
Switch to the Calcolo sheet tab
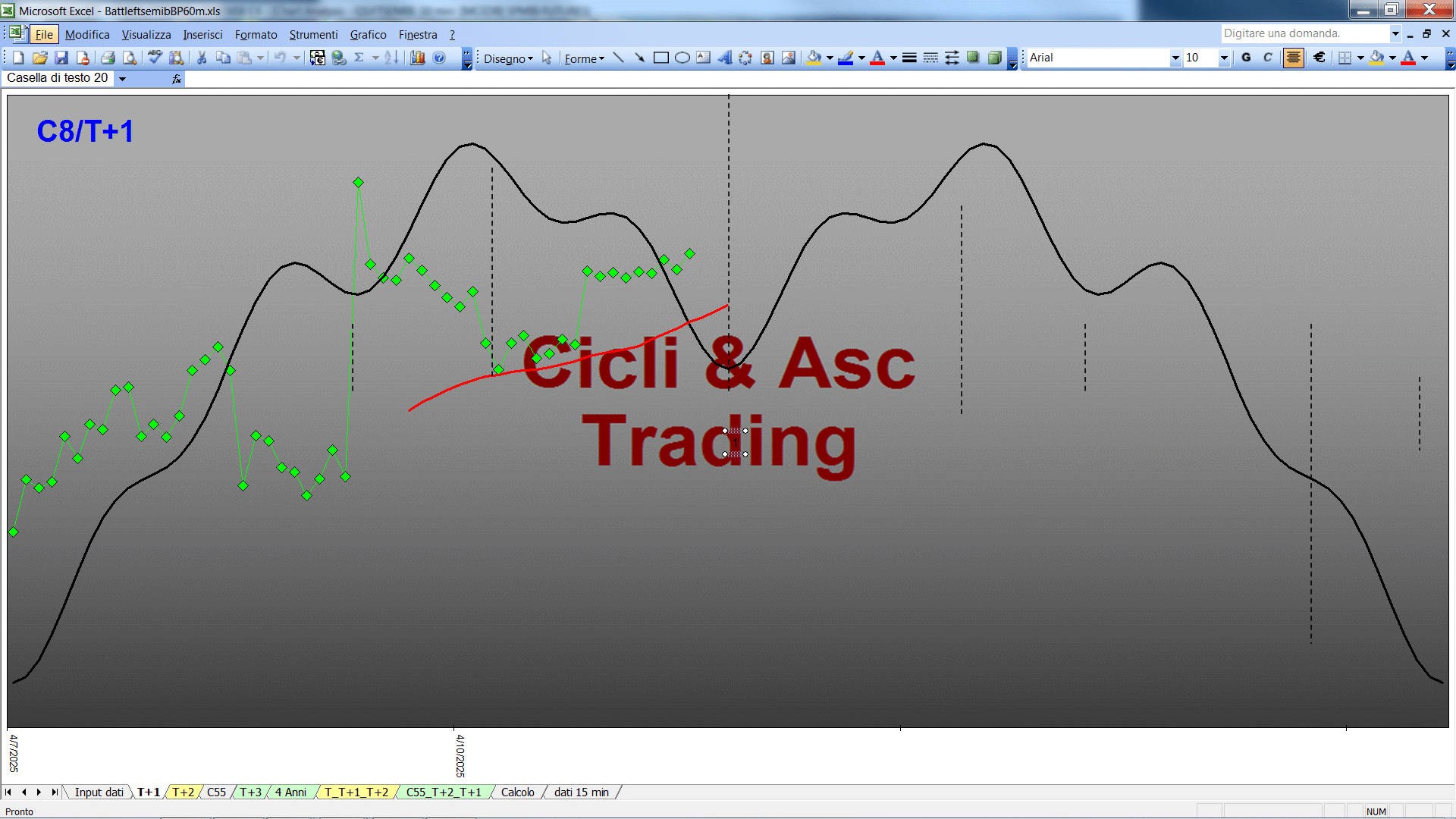click(x=517, y=792)
